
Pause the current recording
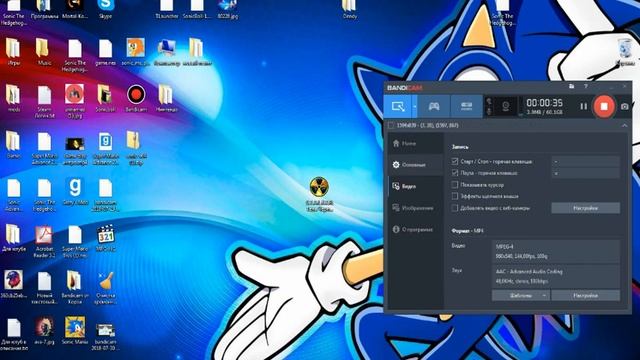pyautogui.click(x=584, y=107)
